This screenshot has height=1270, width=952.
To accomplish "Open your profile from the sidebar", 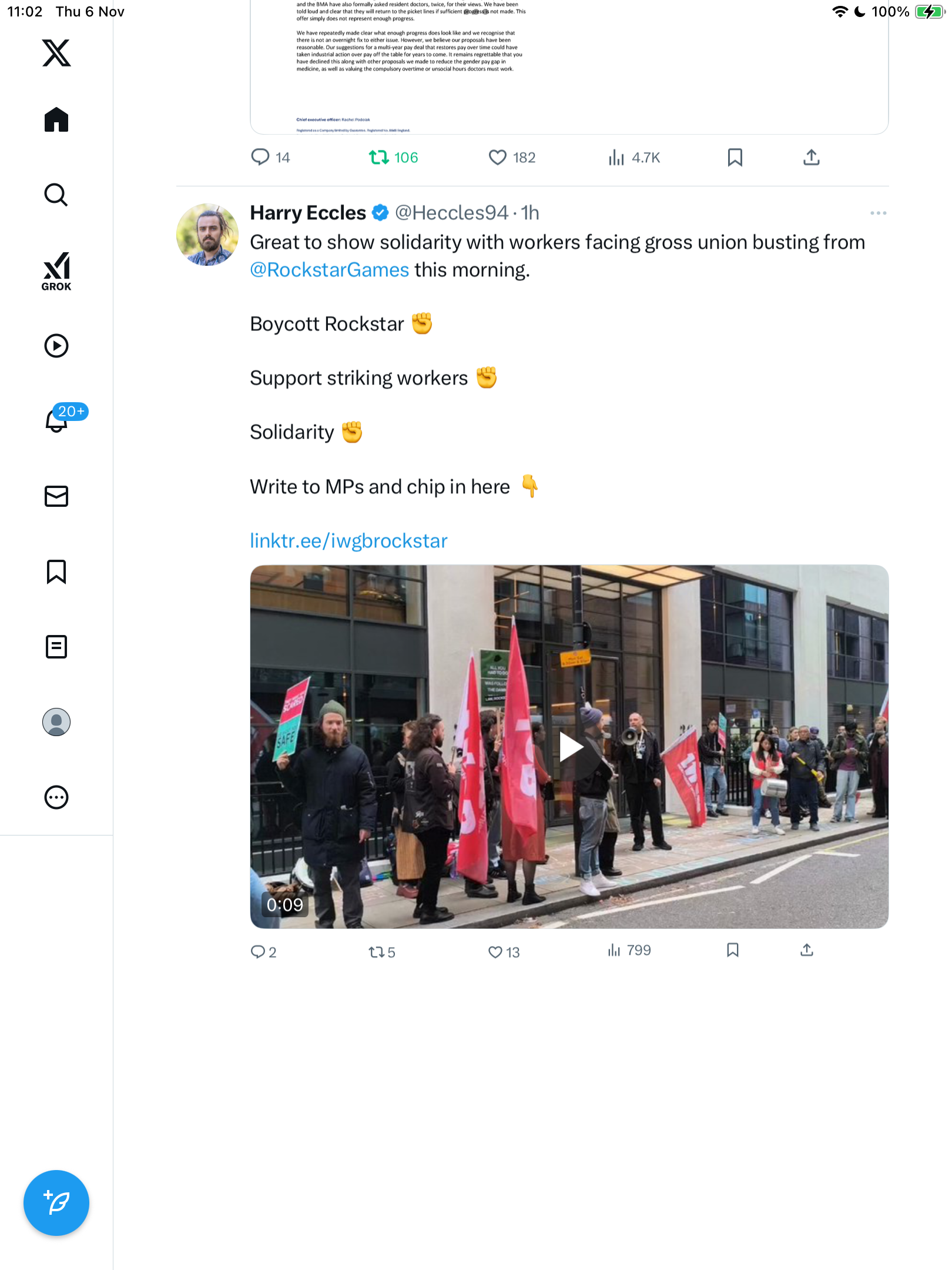I will tap(56, 722).
